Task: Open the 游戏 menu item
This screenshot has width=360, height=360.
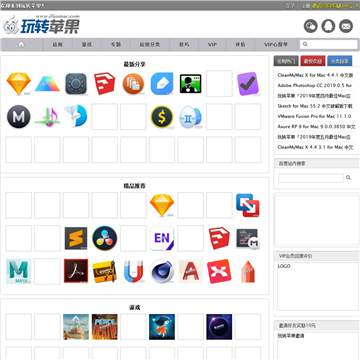Action: (87, 44)
